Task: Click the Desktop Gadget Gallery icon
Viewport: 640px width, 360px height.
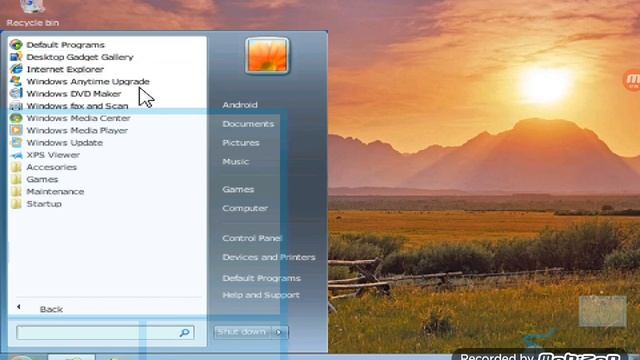Action: (x=16, y=57)
